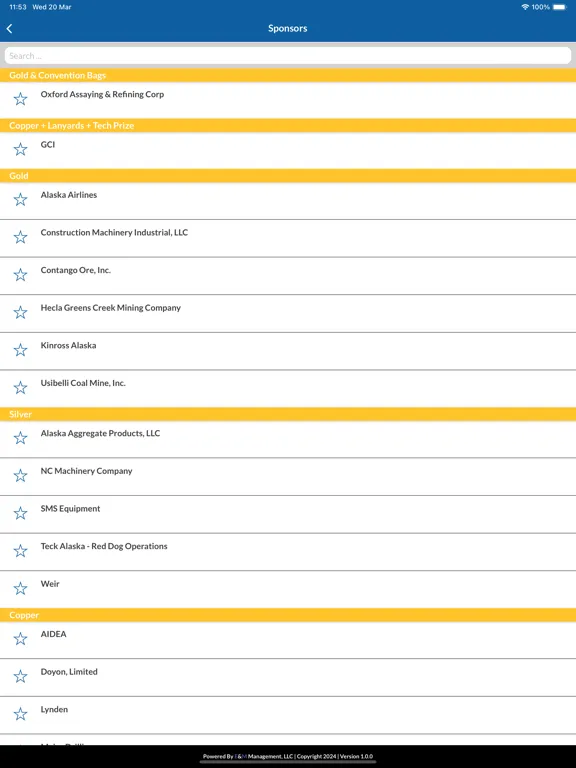This screenshot has width=576, height=768.
Task: Toggle star beside Doyon, Limited
Action: pos(20,676)
